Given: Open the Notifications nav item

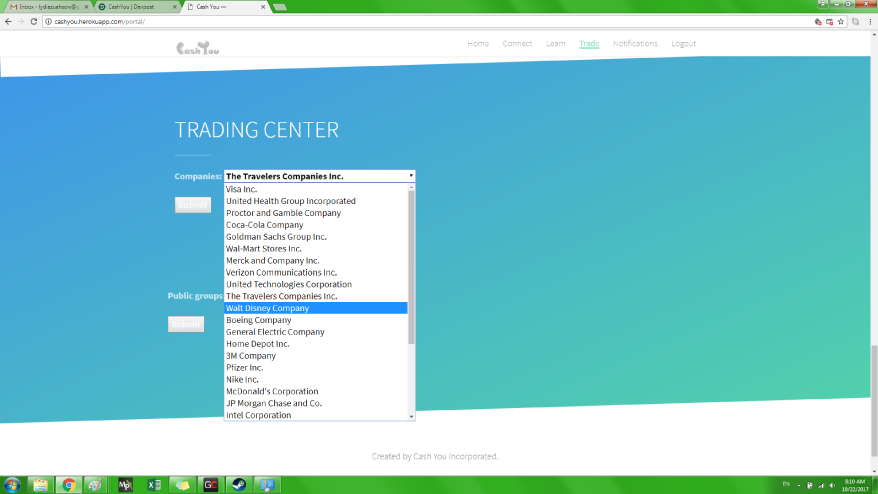Looking at the screenshot, I should [x=635, y=44].
